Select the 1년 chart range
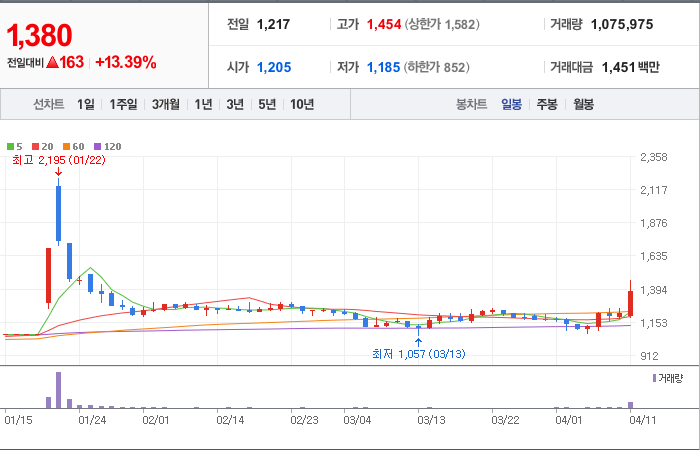The height and width of the screenshot is (450, 700). click(x=203, y=104)
